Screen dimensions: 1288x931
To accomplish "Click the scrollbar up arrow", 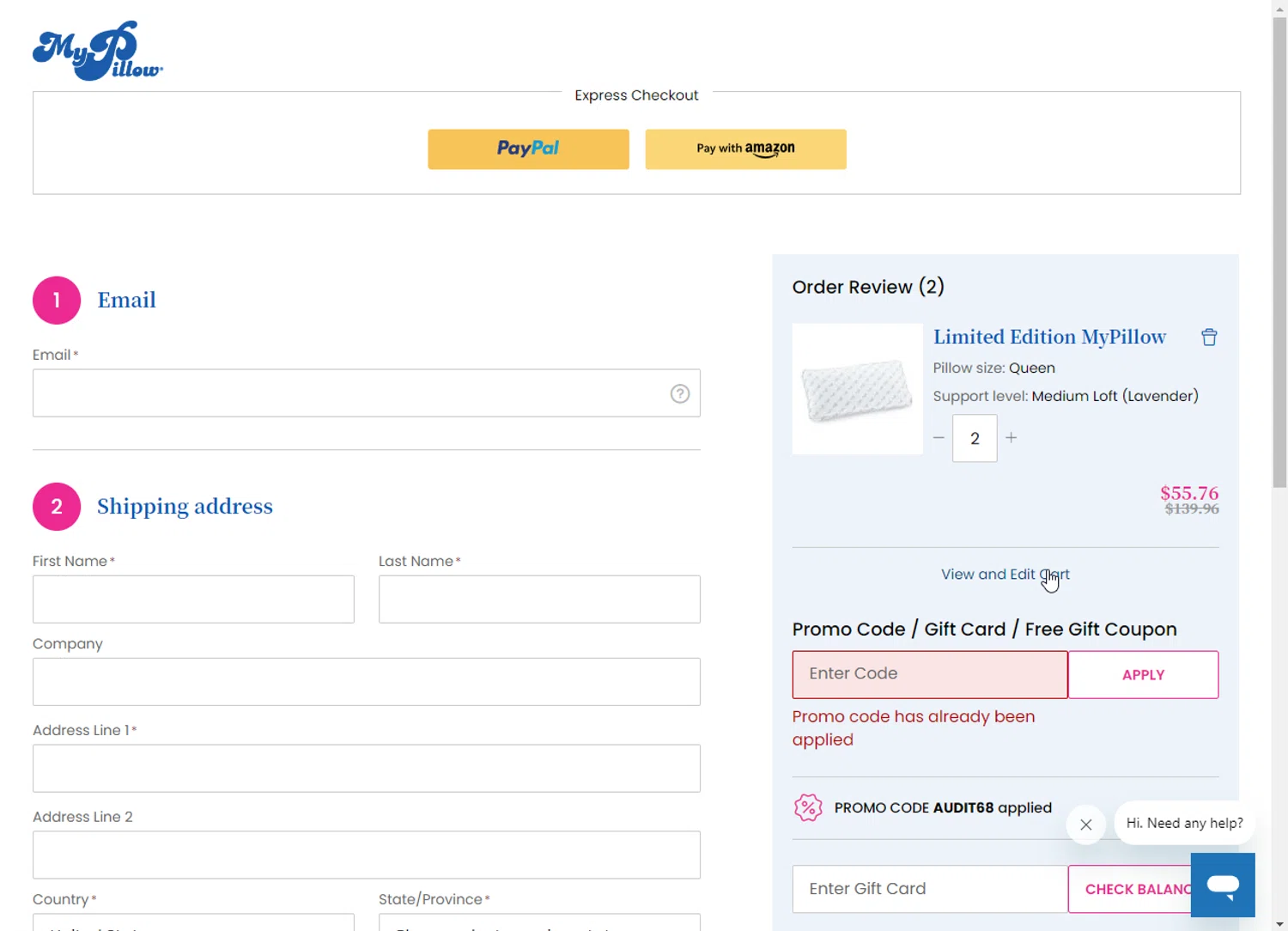I will coord(1279,8).
